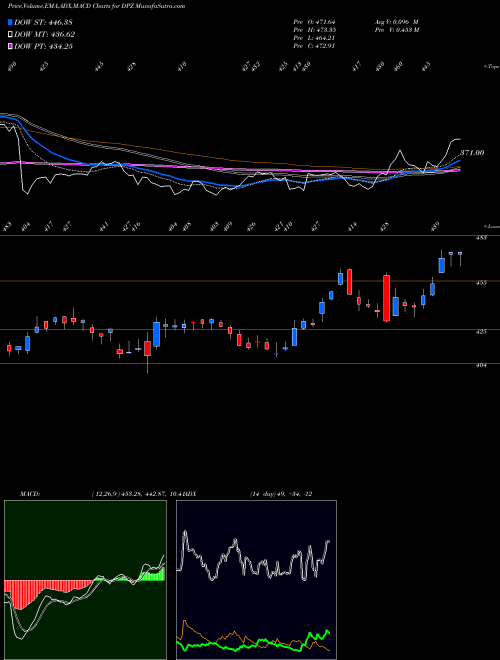The height and width of the screenshot is (660, 500).
Task: Click the Avg V: 0.696 M value
Action: pyautogui.click(x=396, y=22)
